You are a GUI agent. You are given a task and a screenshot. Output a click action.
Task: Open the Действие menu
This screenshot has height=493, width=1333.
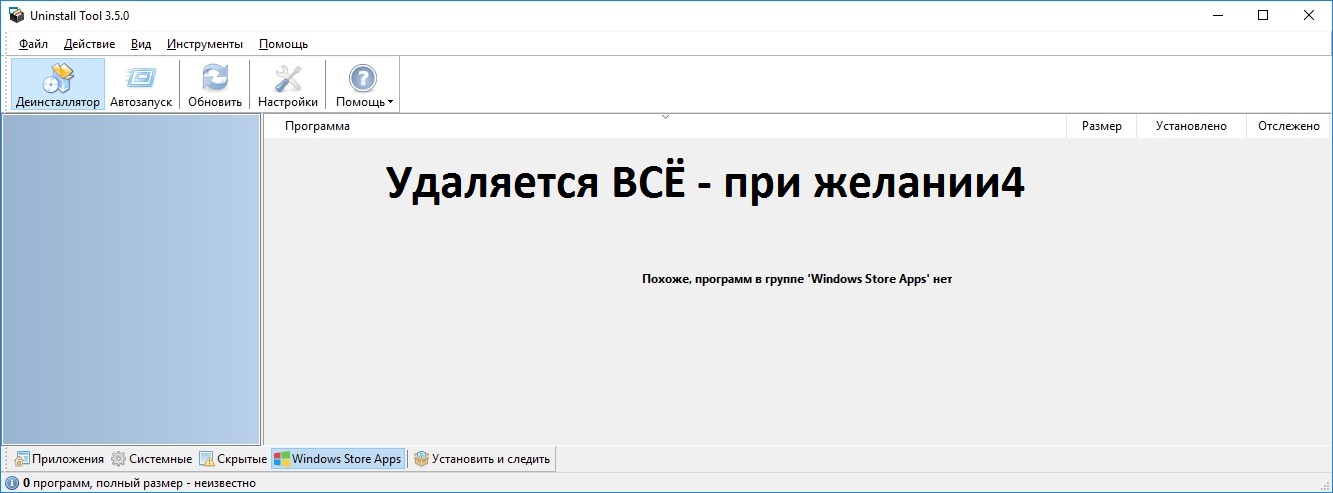point(89,44)
